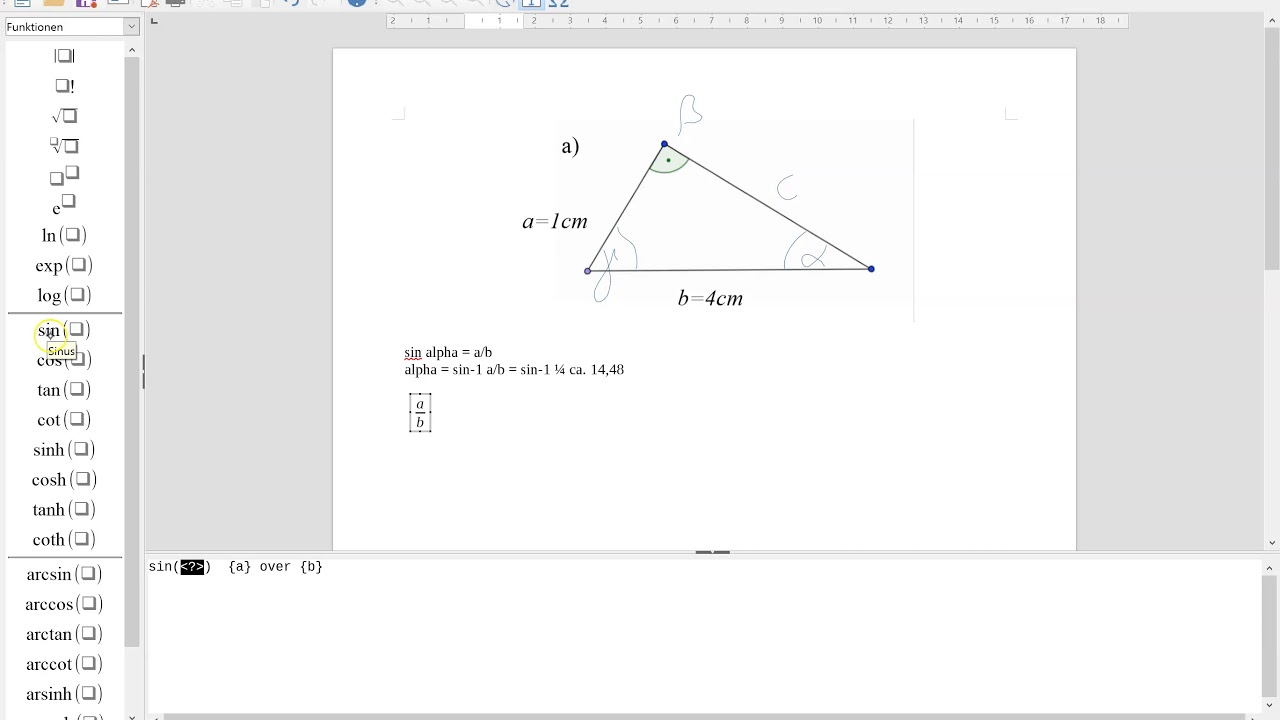Click the text line 'sin alpha = a/b'
This screenshot has height=720, width=1280.
click(448, 352)
